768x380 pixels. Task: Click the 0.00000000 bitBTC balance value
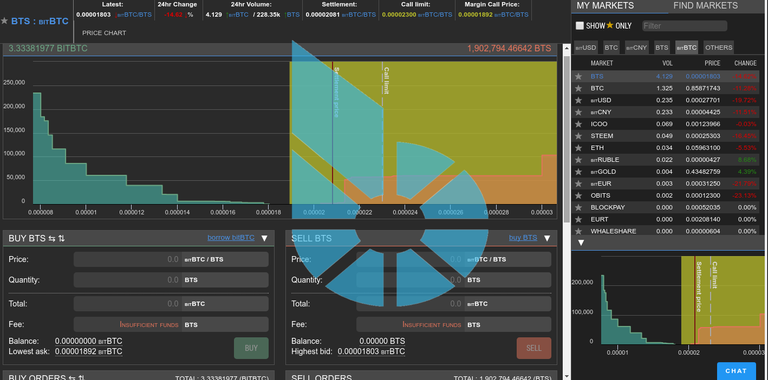click(89, 341)
